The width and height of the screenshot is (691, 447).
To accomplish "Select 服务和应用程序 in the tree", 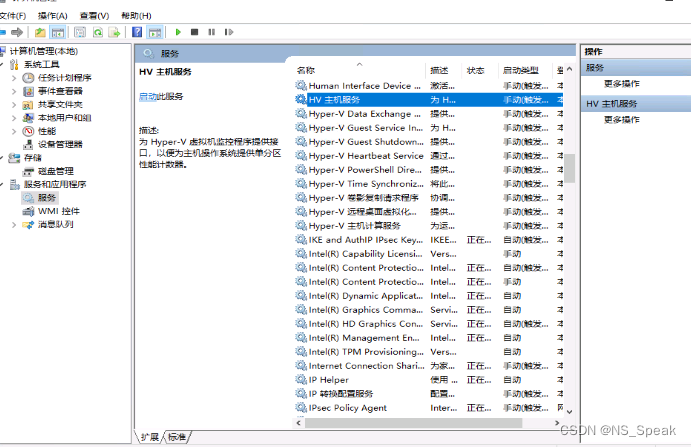I will 55,184.
